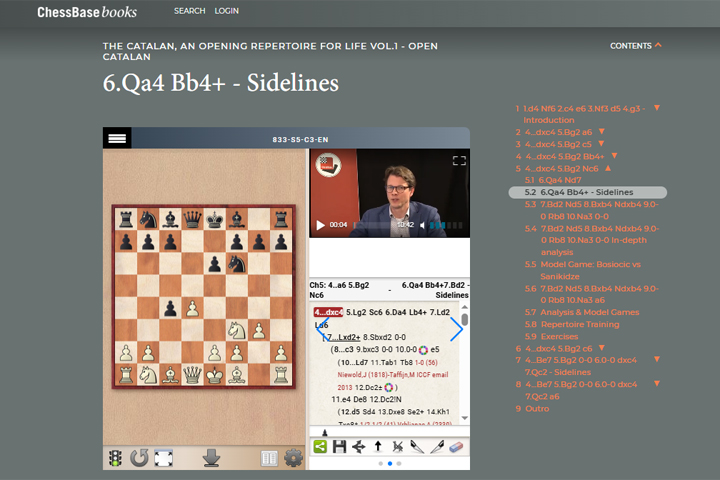Click the first pen annotation icon
The image size is (720, 480).
(417, 446)
